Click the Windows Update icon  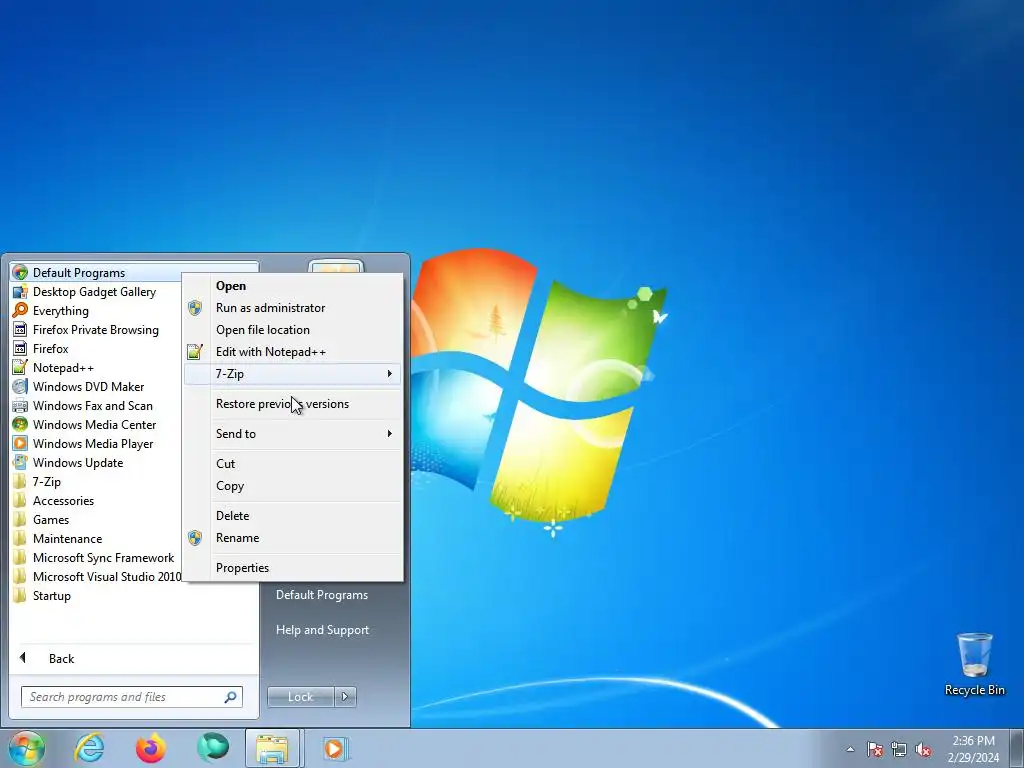pos(20,462)
